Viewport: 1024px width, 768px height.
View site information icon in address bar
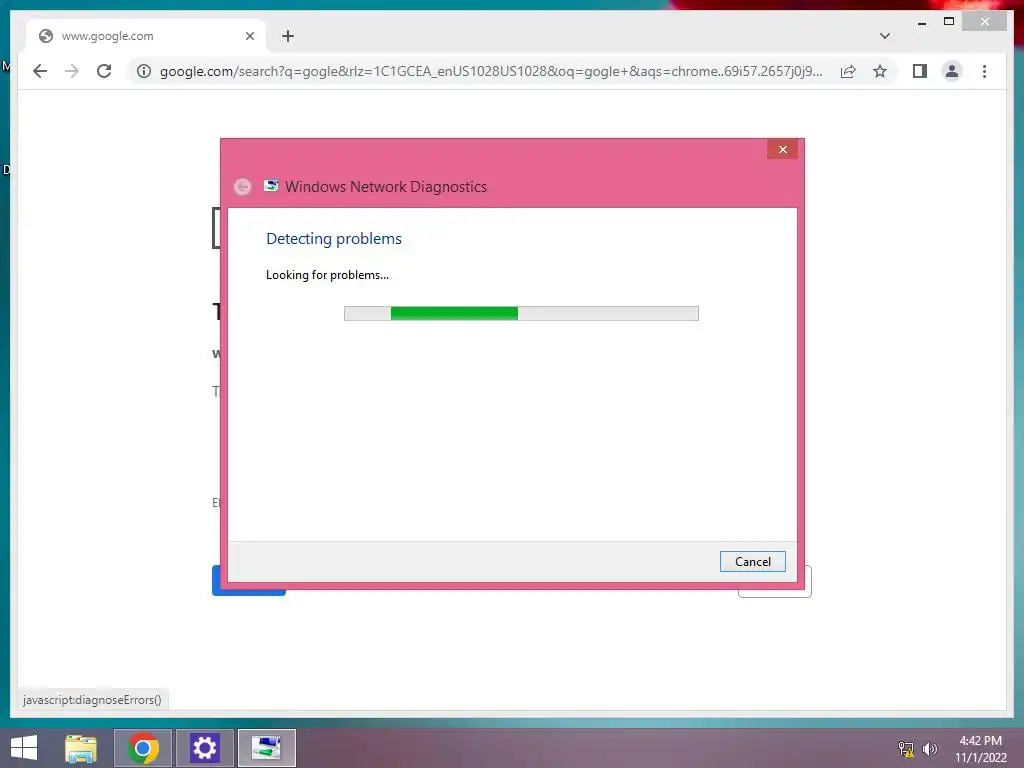(x=144, y=71)
